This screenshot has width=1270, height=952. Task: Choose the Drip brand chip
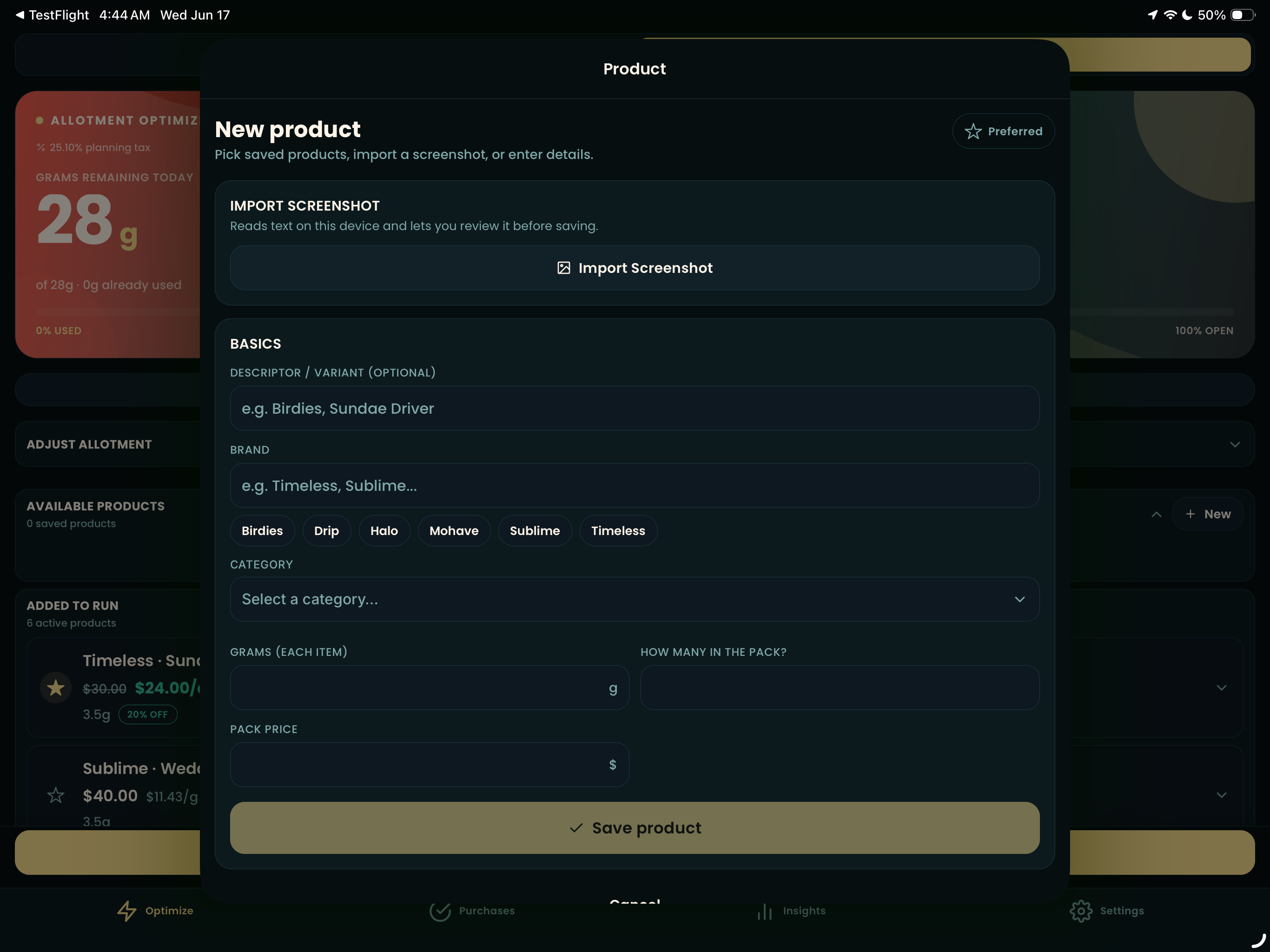[x=327, y=530]
